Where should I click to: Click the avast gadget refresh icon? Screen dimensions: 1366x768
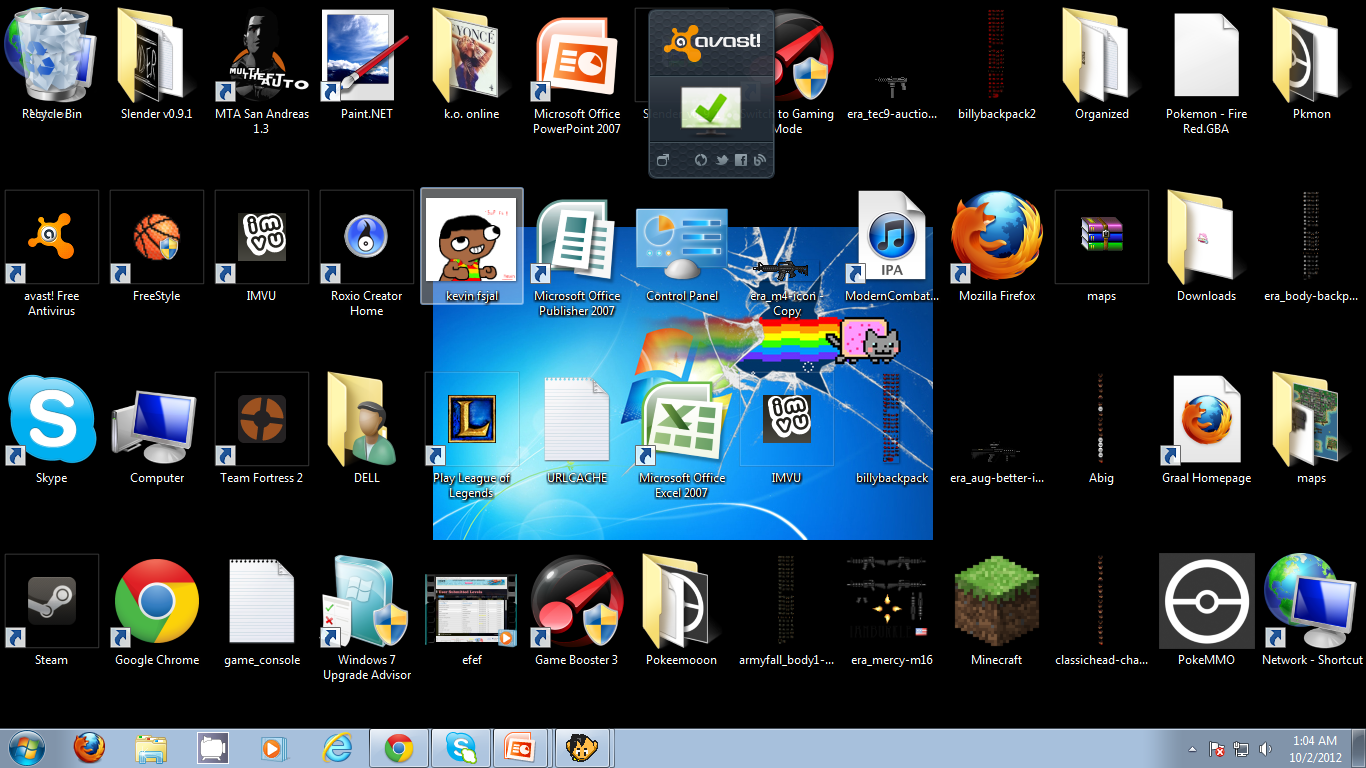point(700,160)
